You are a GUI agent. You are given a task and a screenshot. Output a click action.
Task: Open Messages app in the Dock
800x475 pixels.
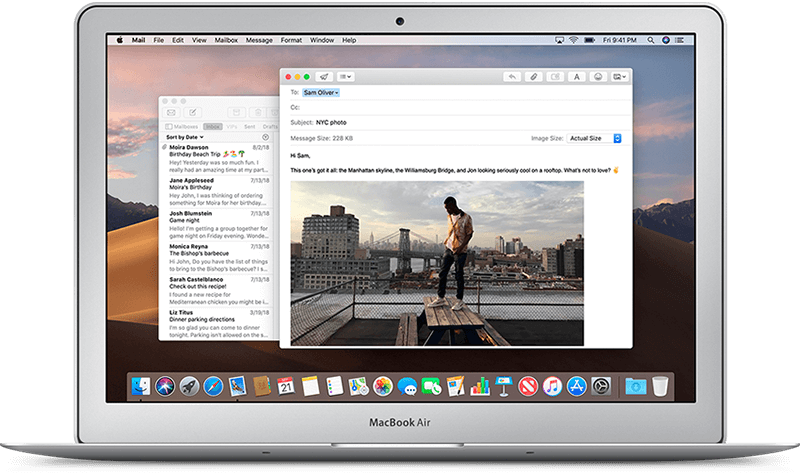(x=405, y=384)
